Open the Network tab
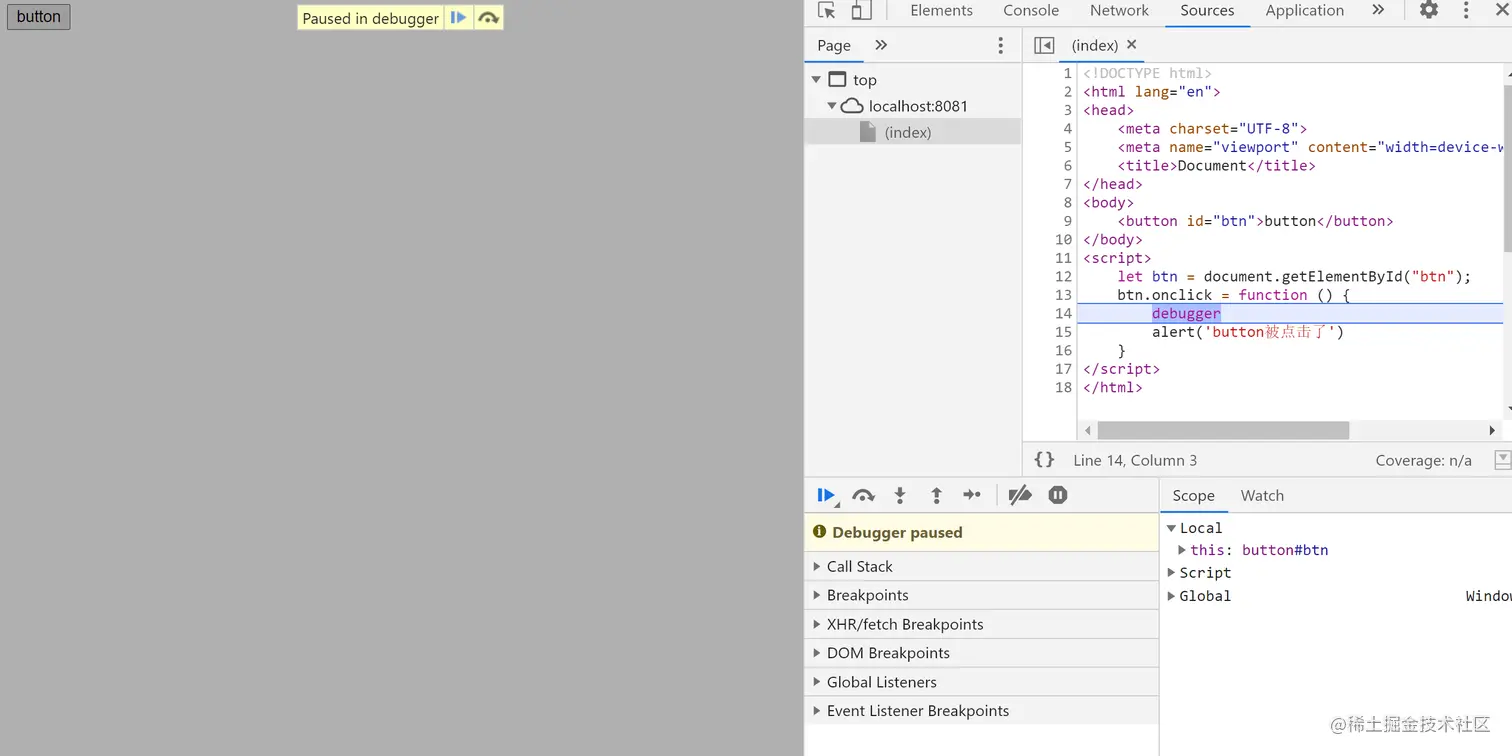This screenshot has height=756, width=1512. click(x=1119, y=10)
